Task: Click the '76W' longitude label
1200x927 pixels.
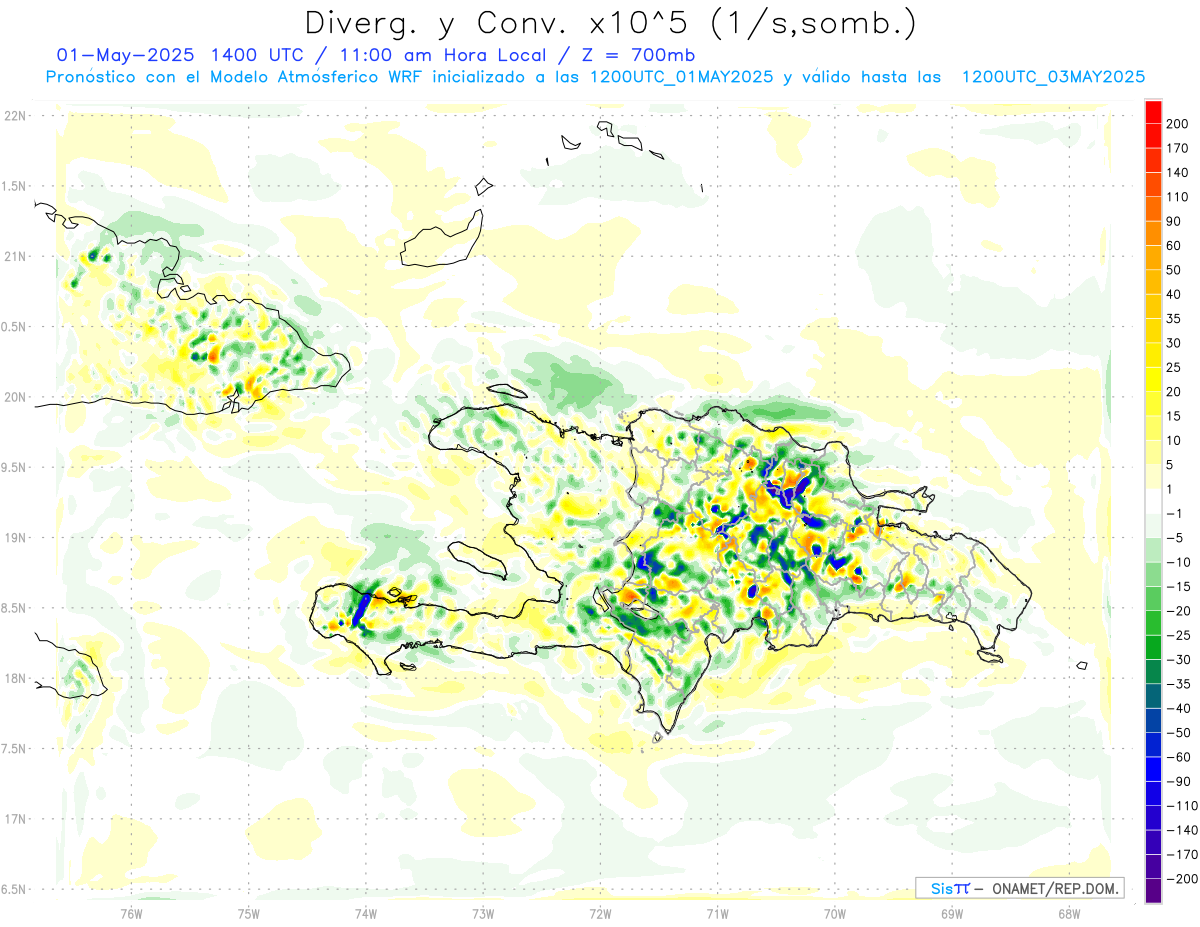Action: (x=131, y=913)
